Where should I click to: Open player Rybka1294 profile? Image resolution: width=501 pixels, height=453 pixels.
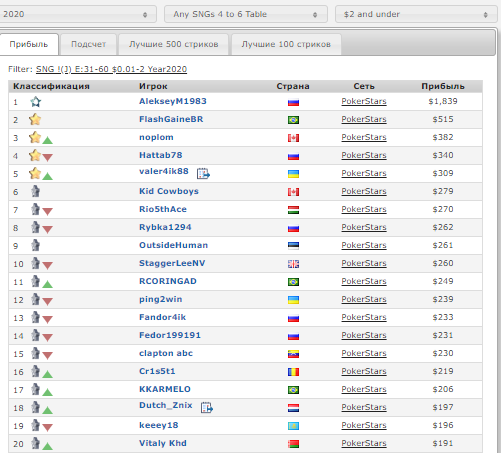(x=165, y=227)
